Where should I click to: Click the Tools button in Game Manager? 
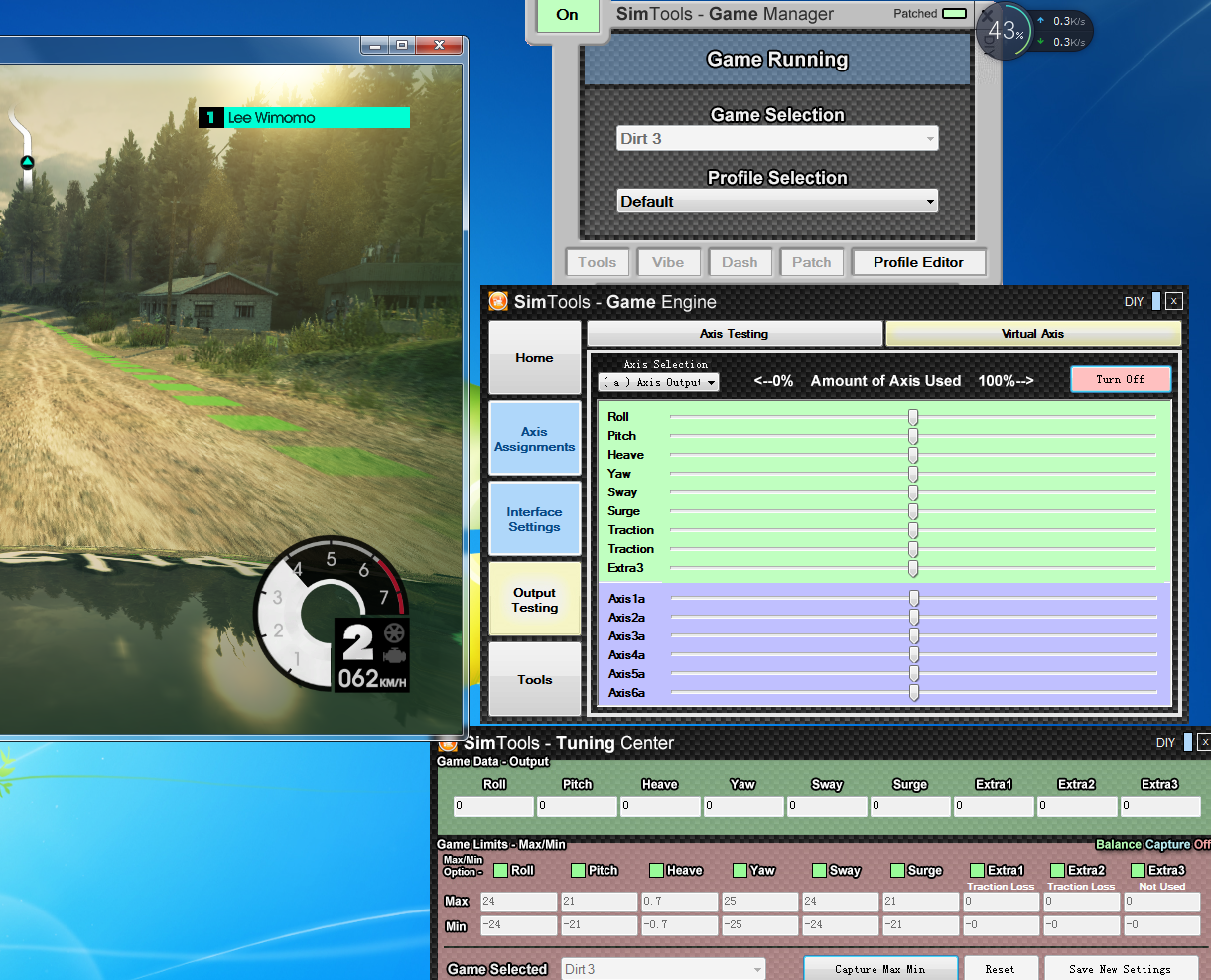(597, 262)
